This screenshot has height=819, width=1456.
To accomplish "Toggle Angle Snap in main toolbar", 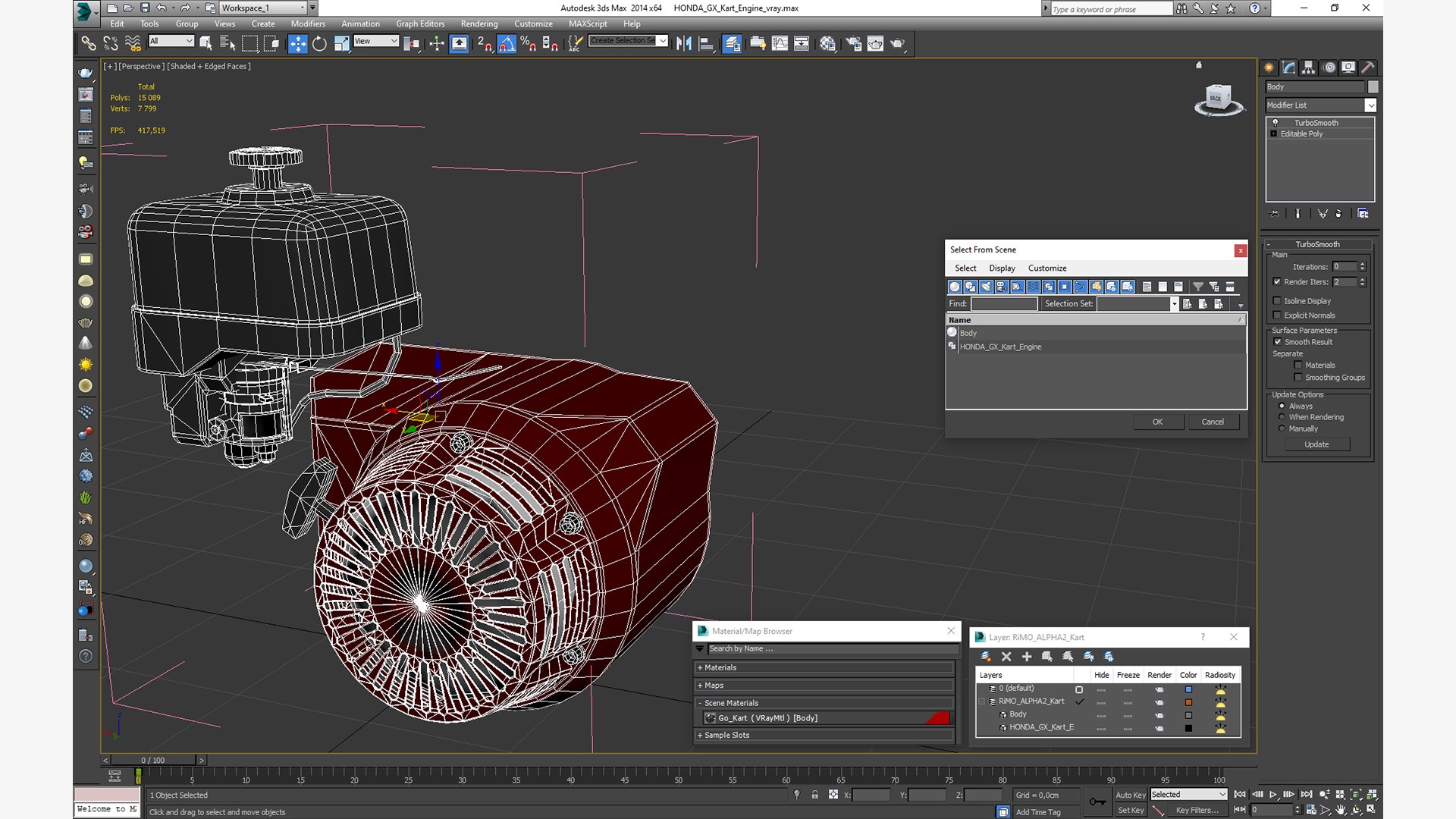I will click(x=507, y=44).
